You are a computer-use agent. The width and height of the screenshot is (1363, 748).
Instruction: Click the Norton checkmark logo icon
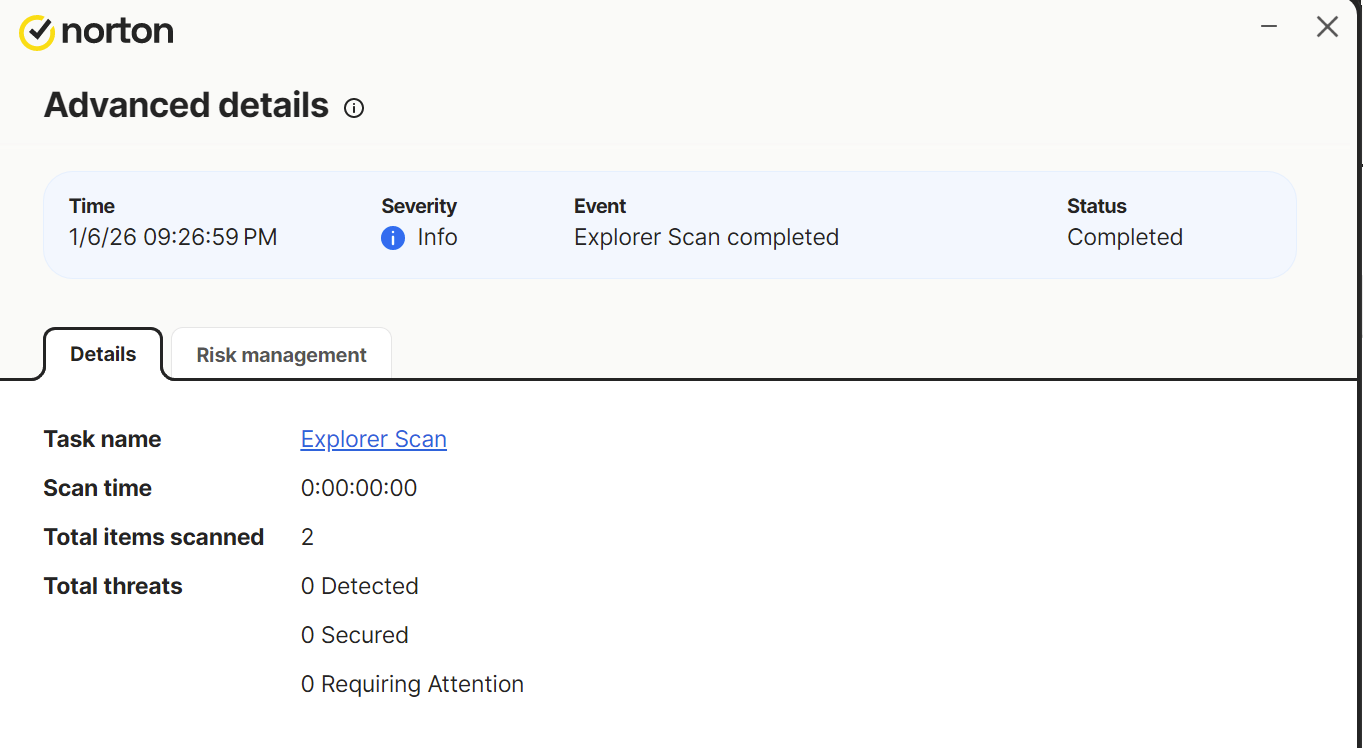(x=37, y=32)
